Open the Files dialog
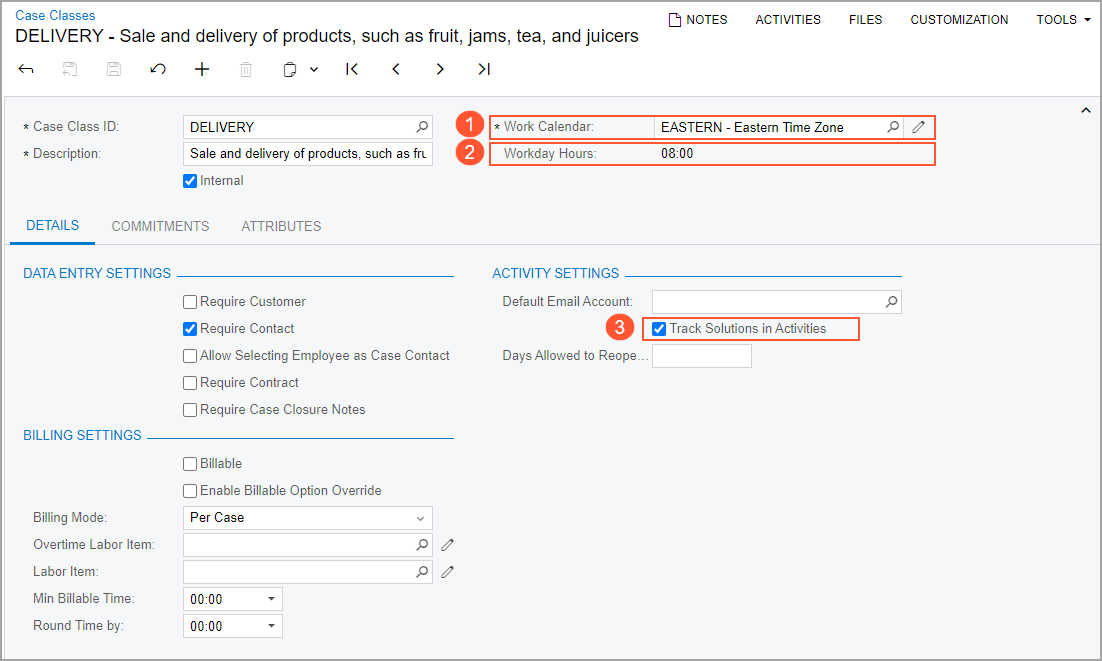 (x=865, y=20)
